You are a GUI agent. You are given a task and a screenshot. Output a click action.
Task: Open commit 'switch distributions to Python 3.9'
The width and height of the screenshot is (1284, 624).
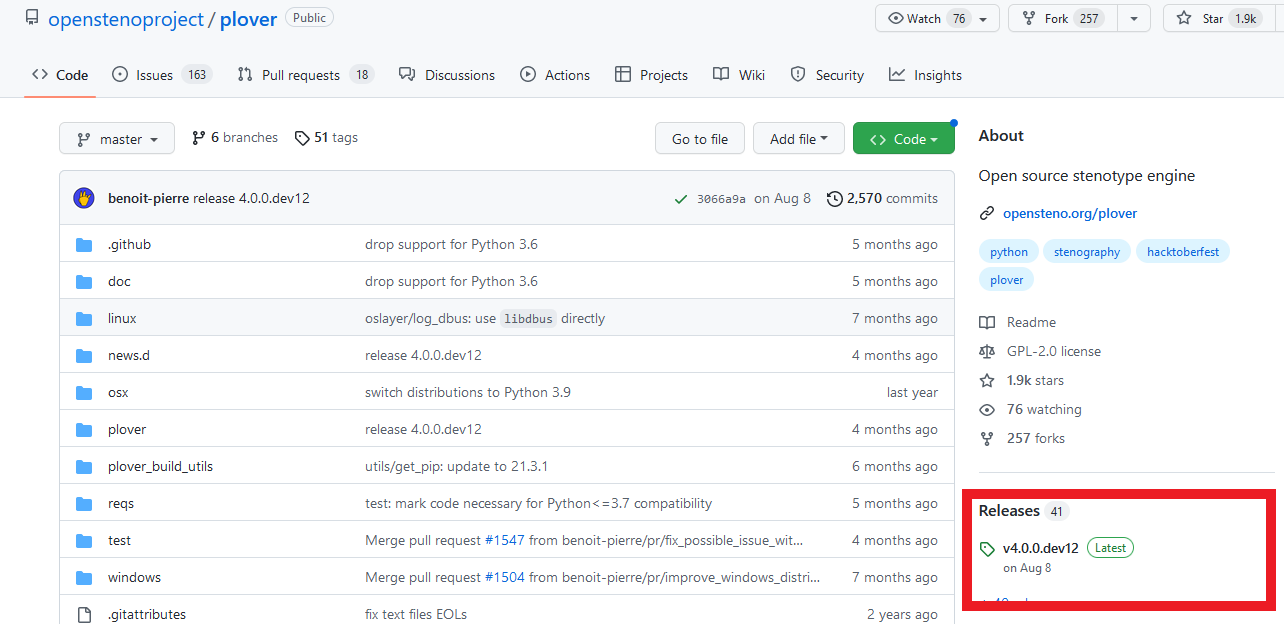tap(468, 392)
